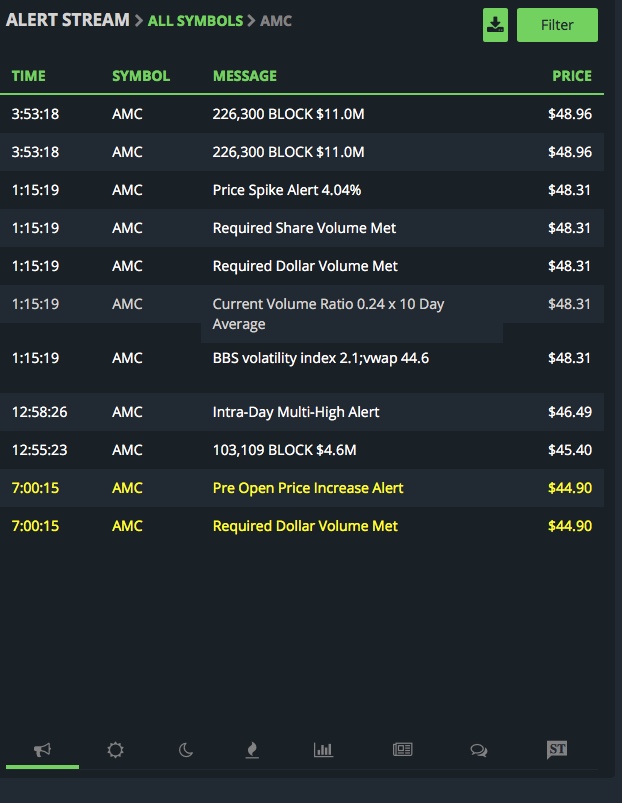This screenshot has height=803, width=623.
Task: Sort by MESSAGE column header
Action: [245, 76]
